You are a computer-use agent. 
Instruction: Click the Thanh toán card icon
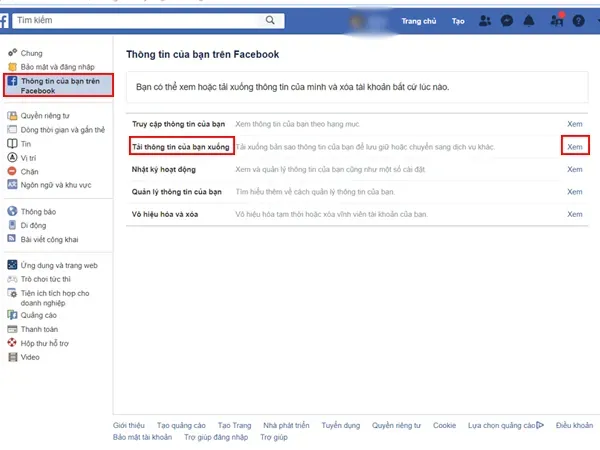click(x=12, y=329)
